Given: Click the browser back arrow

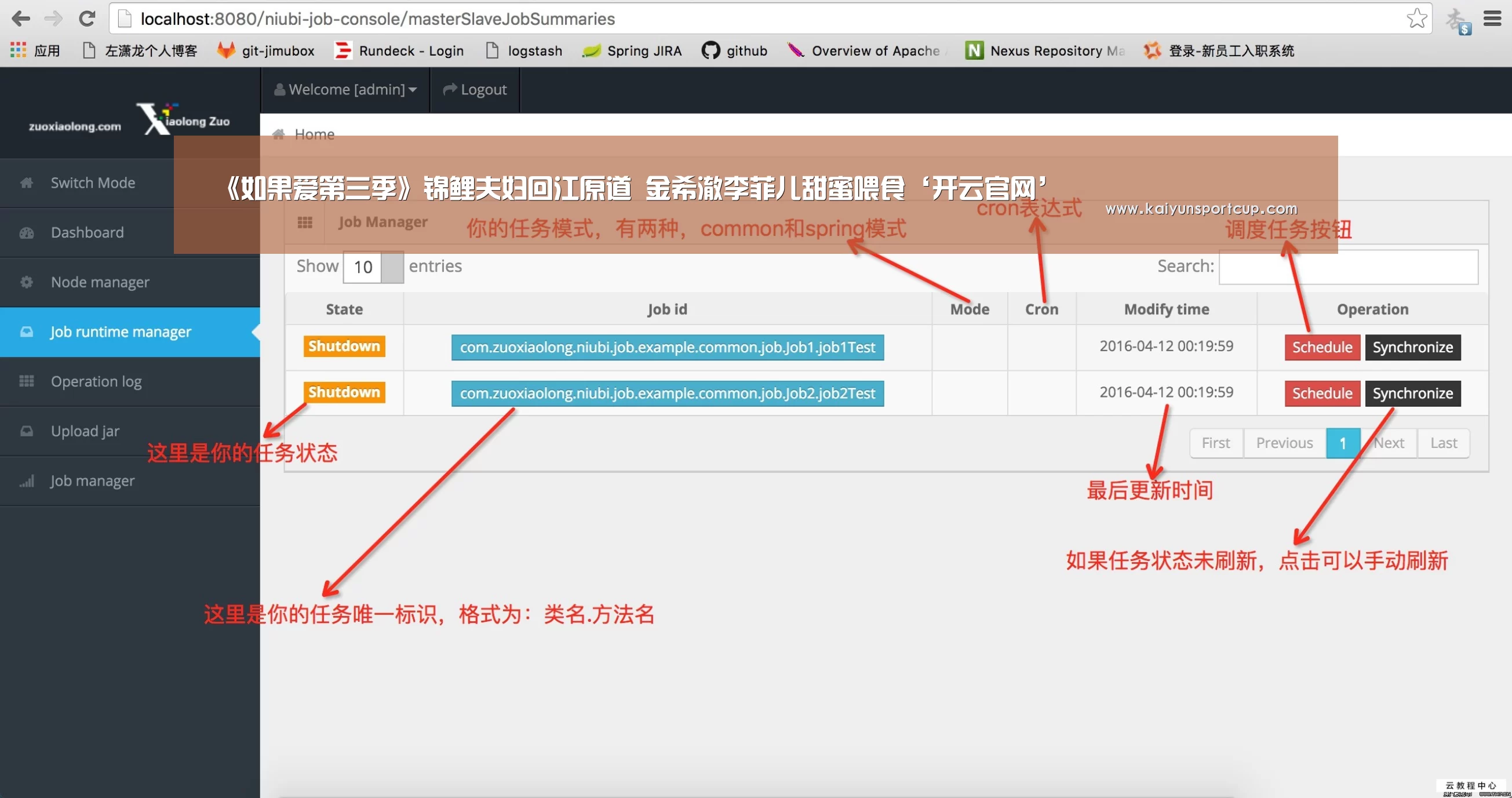Looking at the screenshot, I should coord(21,19).
